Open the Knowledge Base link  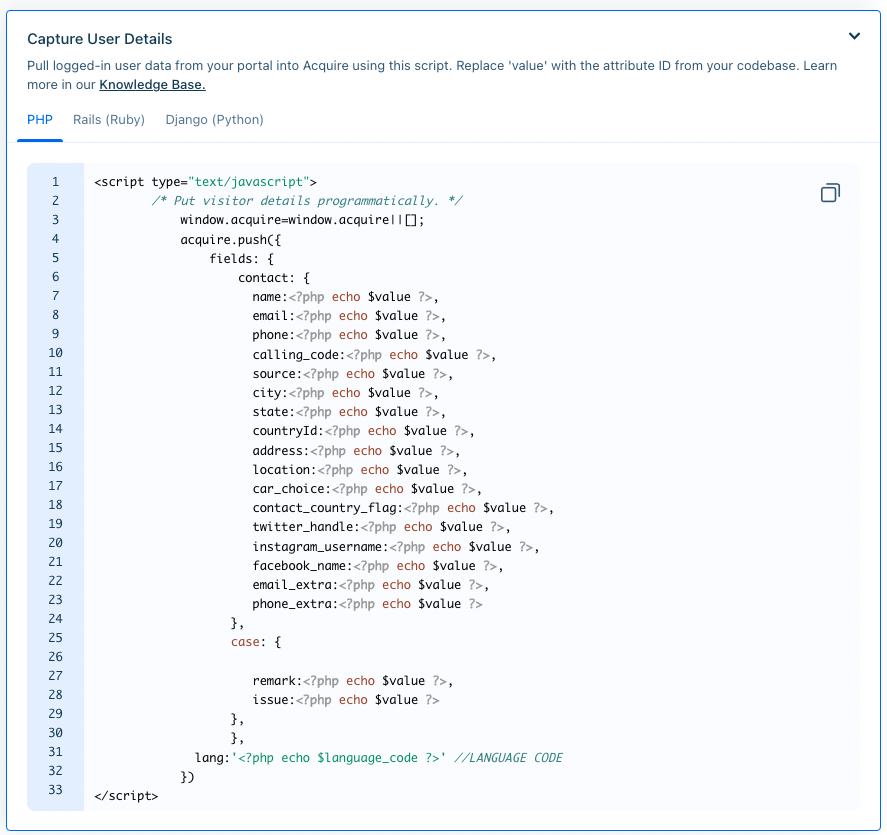pyautogui.click(x=152, y=85)
